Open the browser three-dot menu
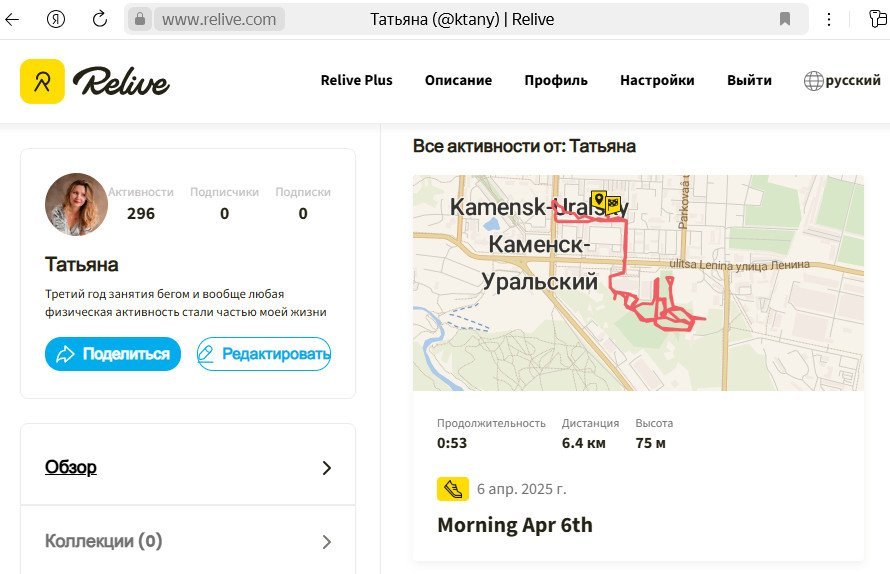Image resolution: width=890 pixels, height=574 pixels. [x=829, y=19]
